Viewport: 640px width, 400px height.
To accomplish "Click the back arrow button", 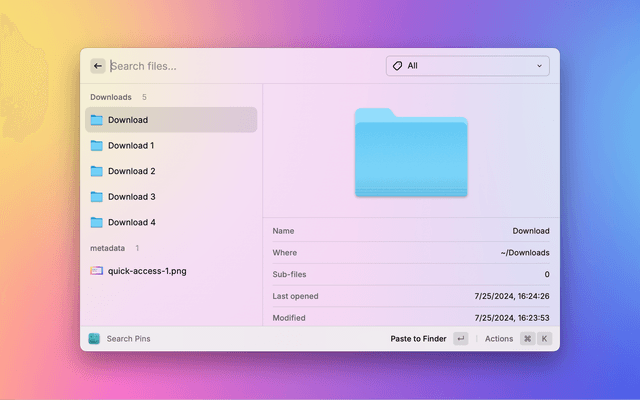I will (98, 66).
